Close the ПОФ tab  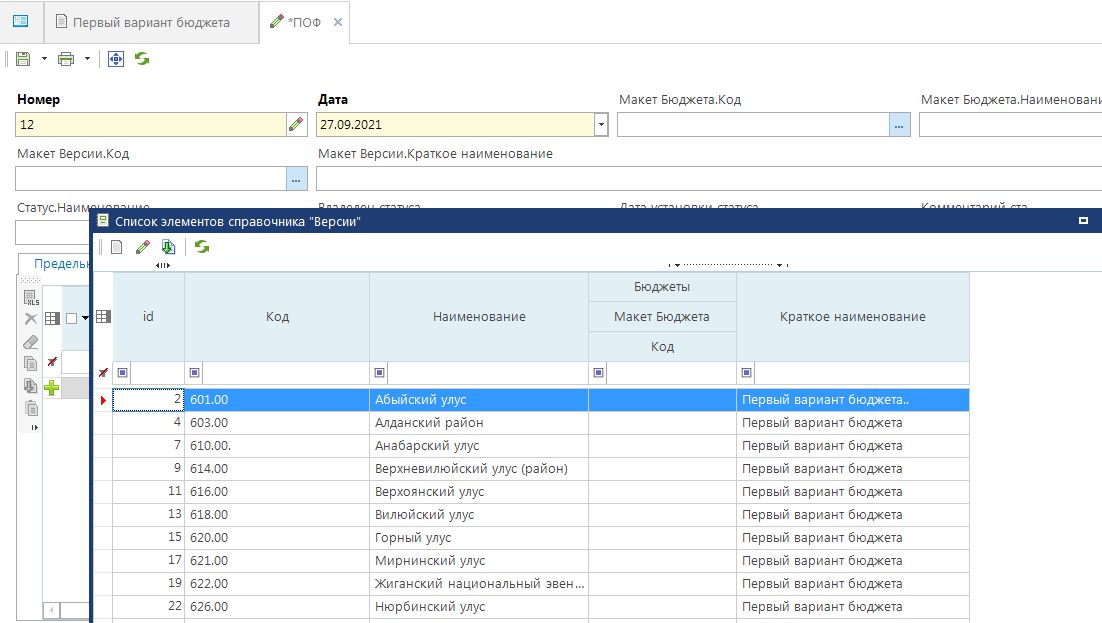pos(338,22)
